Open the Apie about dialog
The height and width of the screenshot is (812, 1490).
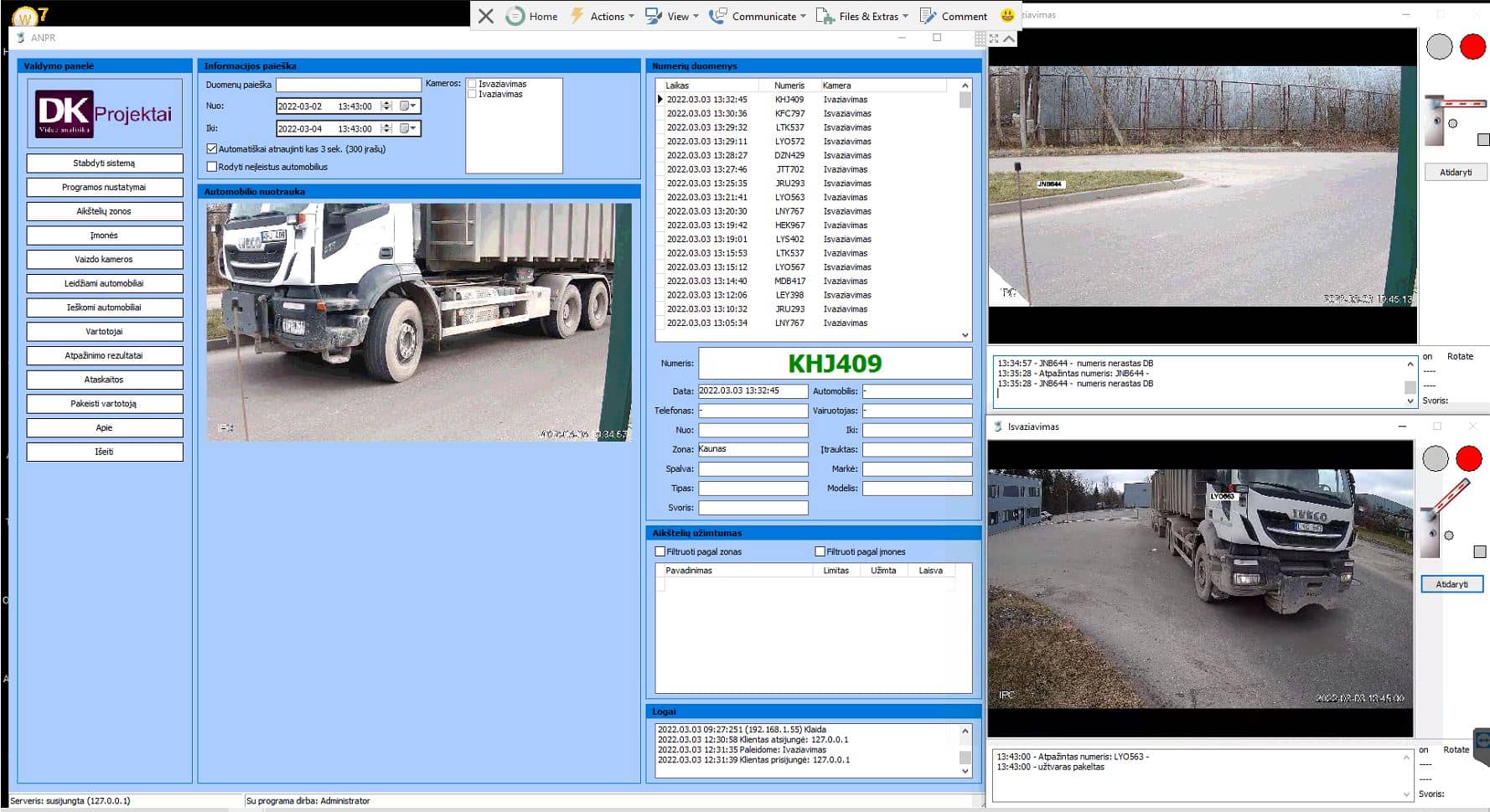[105, 427]
